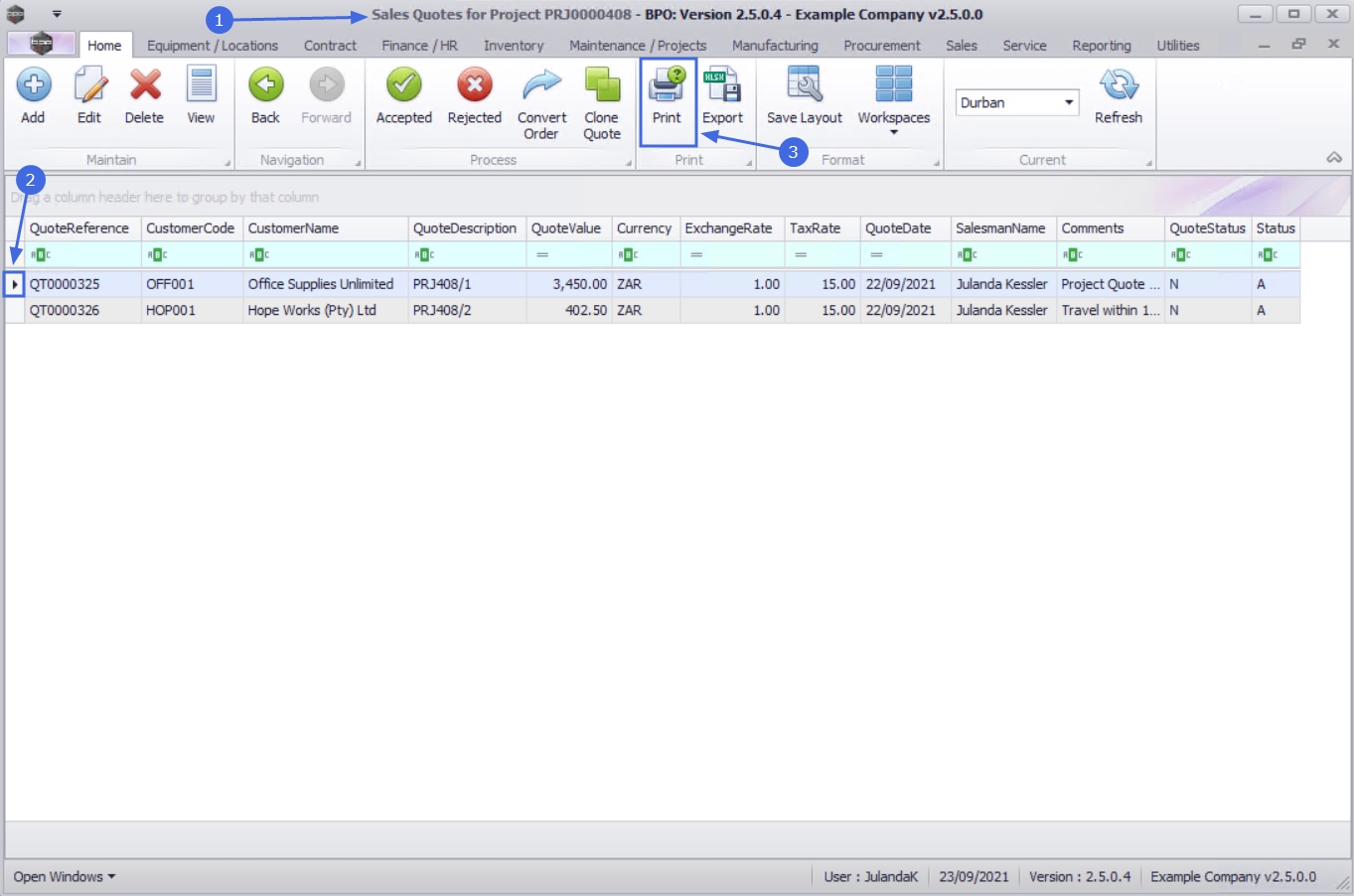The height and width of the screenshot is (896, 1354).
Task: Click the QuoteReference filter cell
Action: click(x=83, y=255)
